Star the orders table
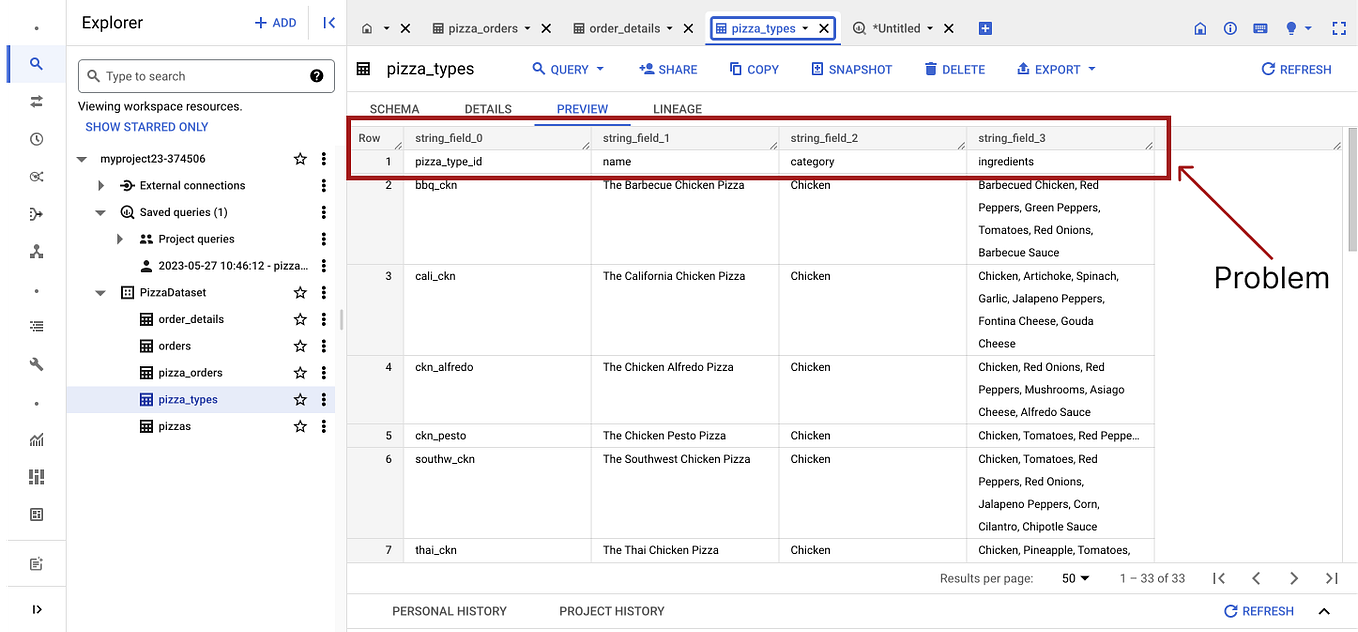1358x632 pixels. point(299,345)
